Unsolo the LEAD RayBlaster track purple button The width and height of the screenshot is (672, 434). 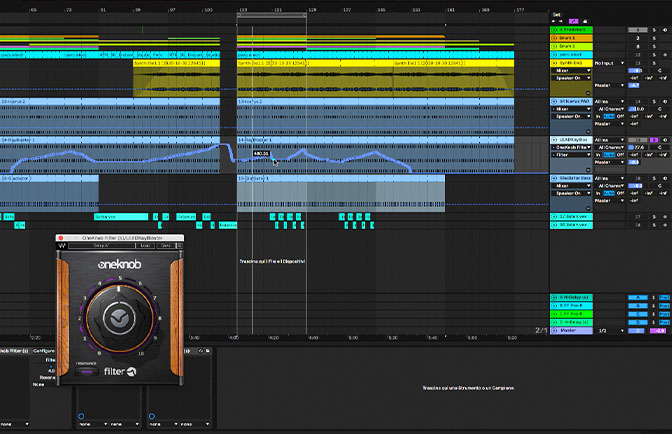coord(654,140)
